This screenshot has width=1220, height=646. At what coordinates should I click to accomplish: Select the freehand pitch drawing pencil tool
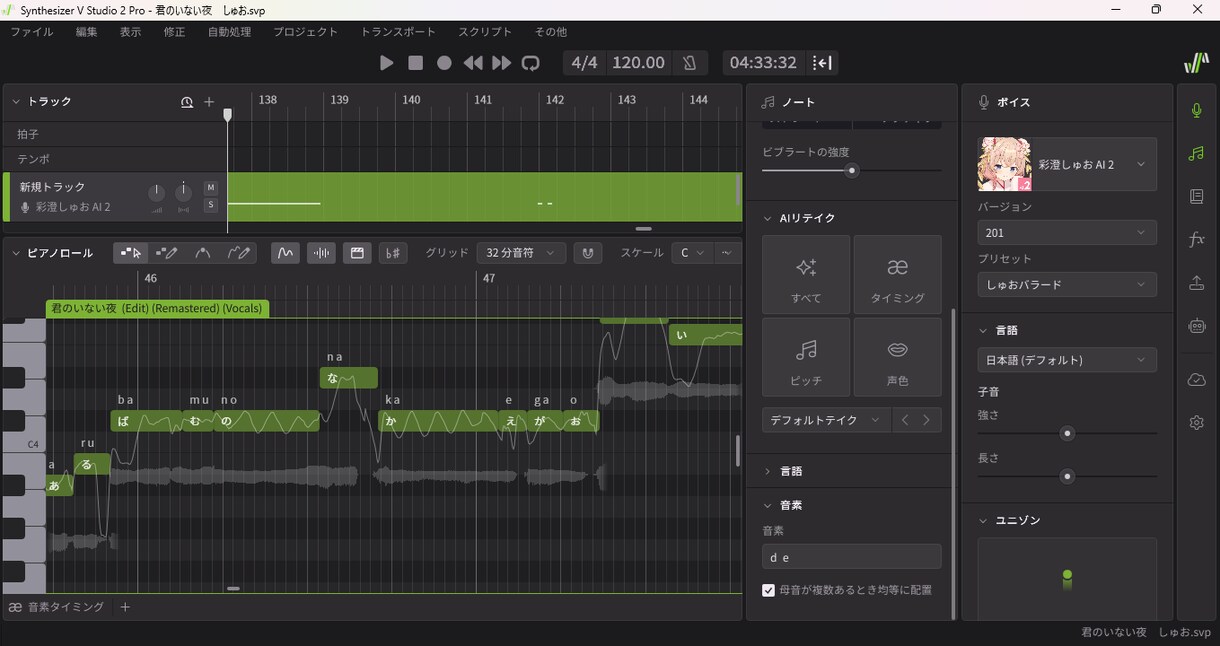click(239, 253)
